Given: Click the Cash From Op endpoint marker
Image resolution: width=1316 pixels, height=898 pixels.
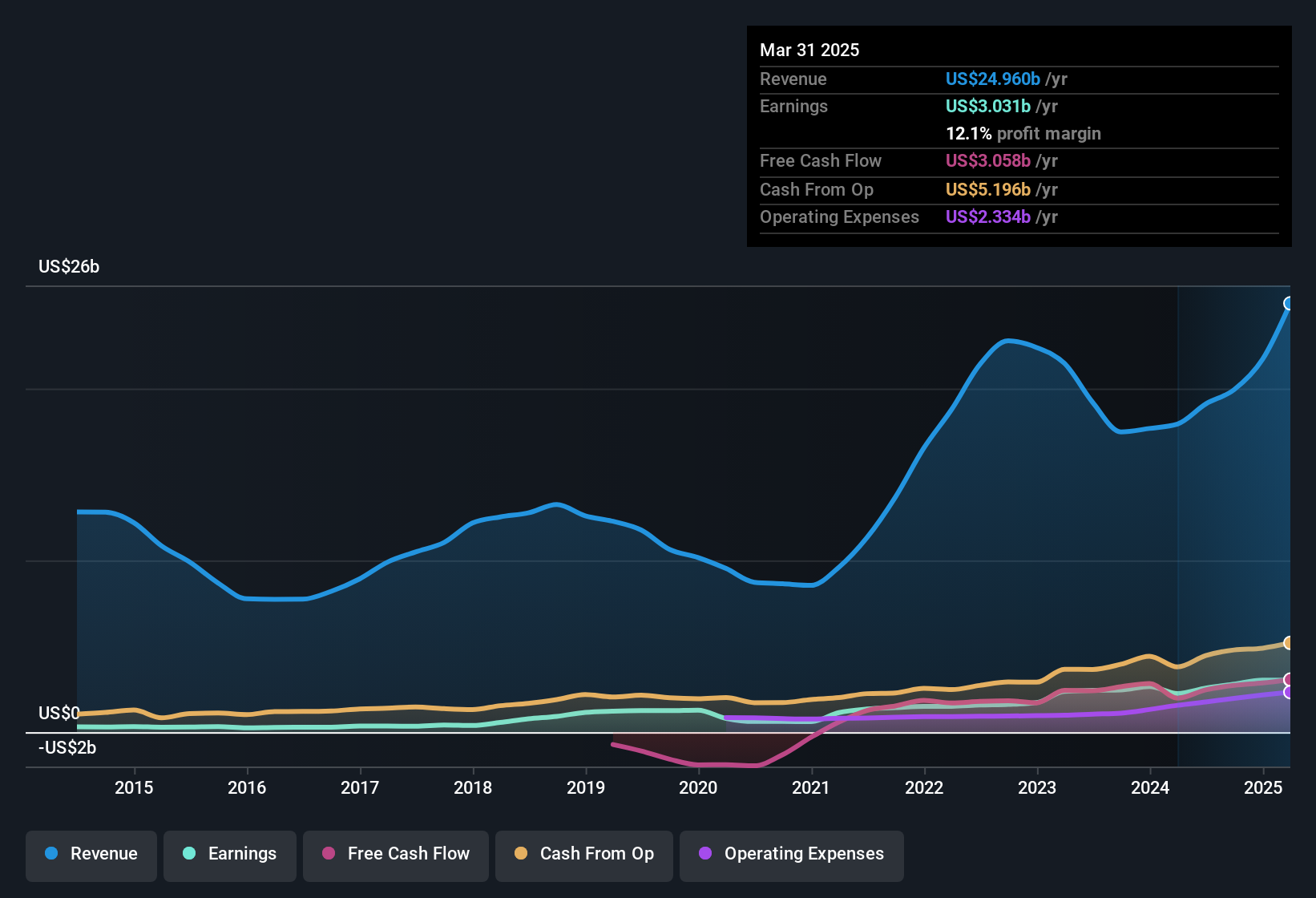Looking at the screenshot, I should 1289,642.
